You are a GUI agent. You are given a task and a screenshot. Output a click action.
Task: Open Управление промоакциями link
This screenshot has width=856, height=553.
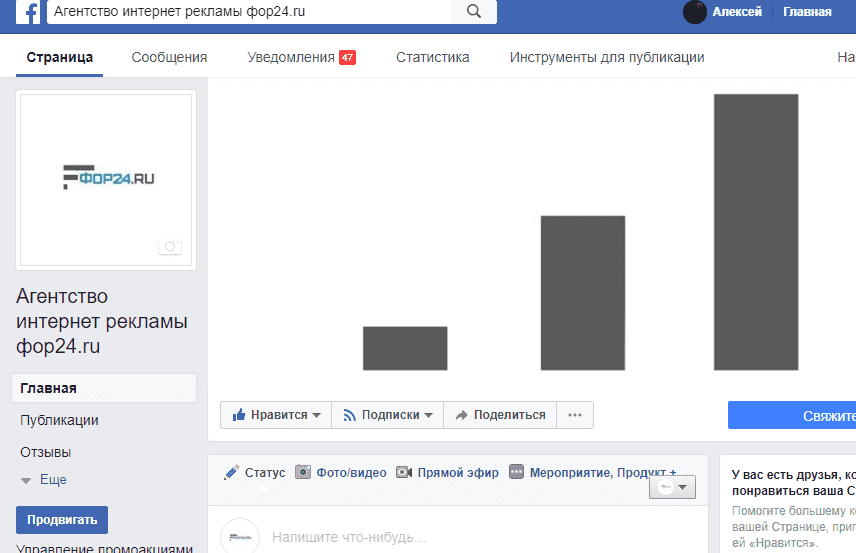(104, 548)
